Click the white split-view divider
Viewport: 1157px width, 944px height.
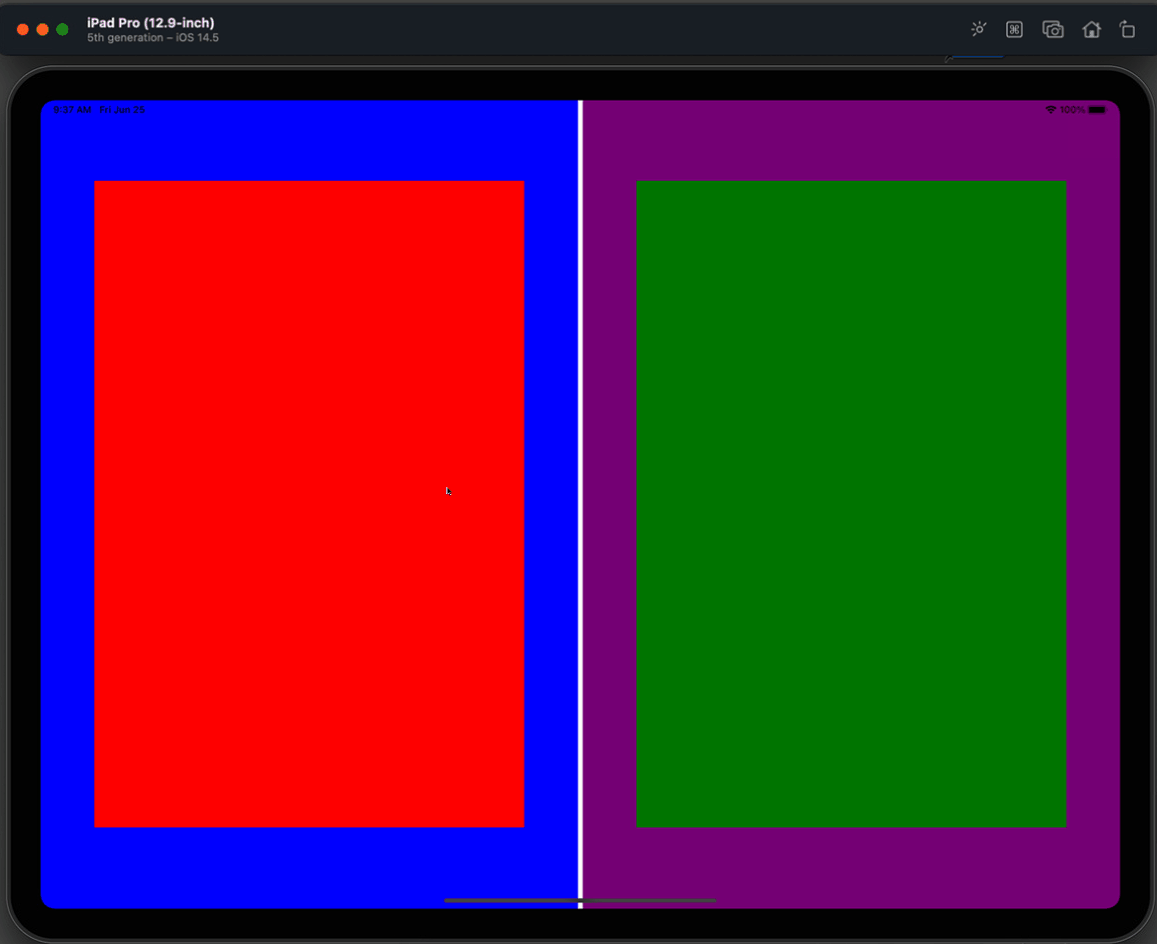[x=580, y=500]
